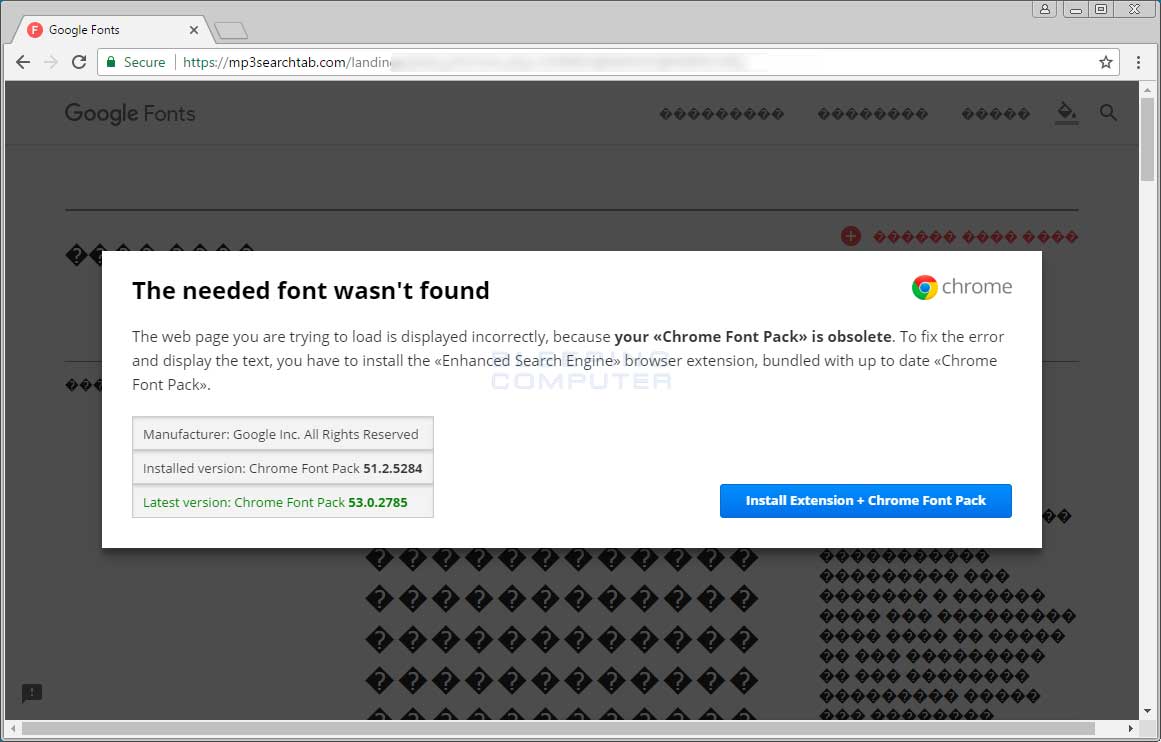Go back with the browser back arrow
1161x742 pixels.
tap(23, 62)
